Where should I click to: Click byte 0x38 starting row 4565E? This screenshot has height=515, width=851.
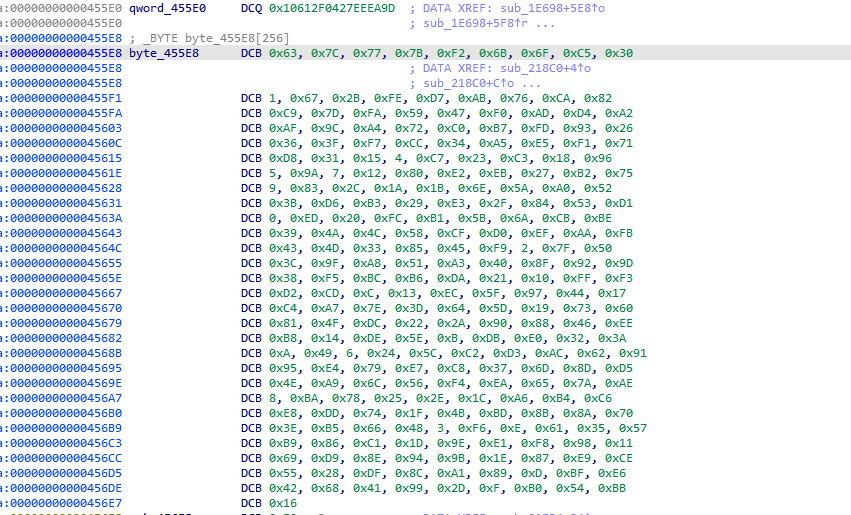[x=283, y=278]
